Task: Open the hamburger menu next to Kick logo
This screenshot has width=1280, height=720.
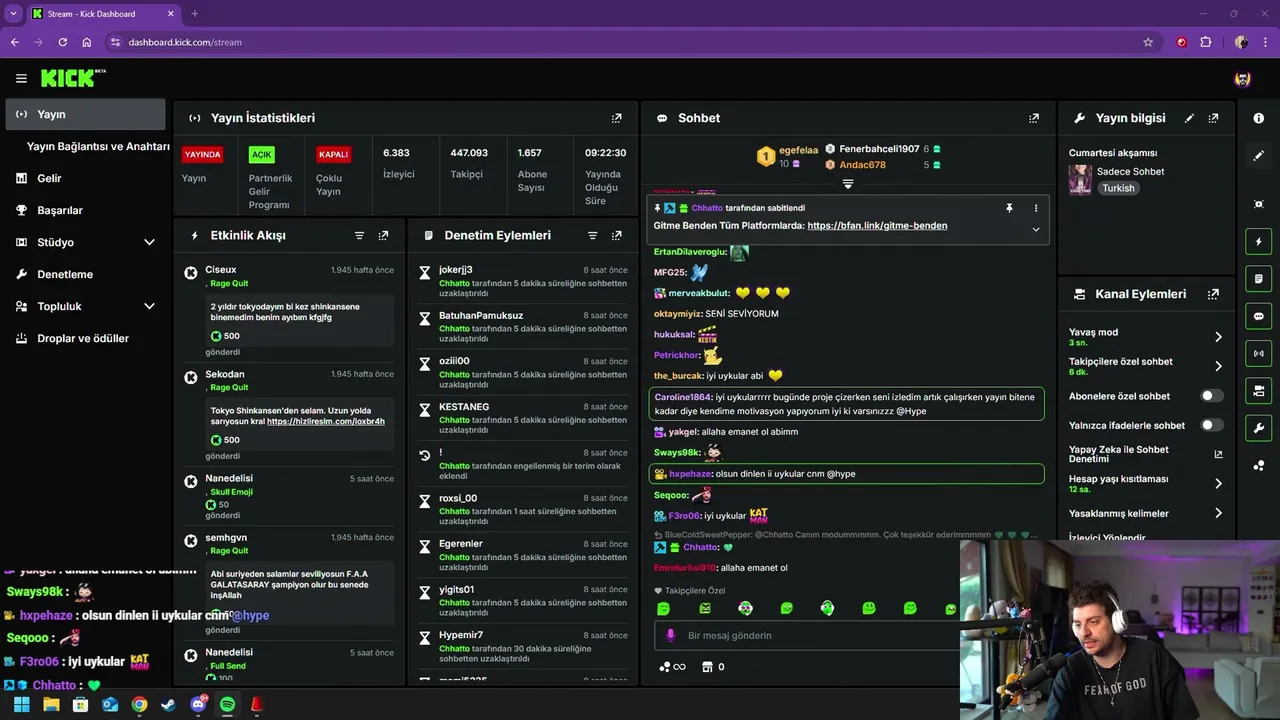Action: point(21,78)
